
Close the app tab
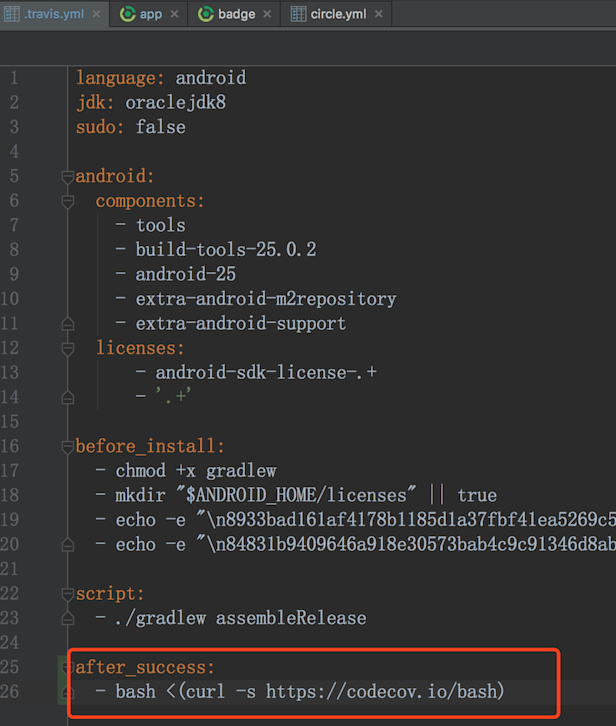pyautogui.click(x=175, y=14)
